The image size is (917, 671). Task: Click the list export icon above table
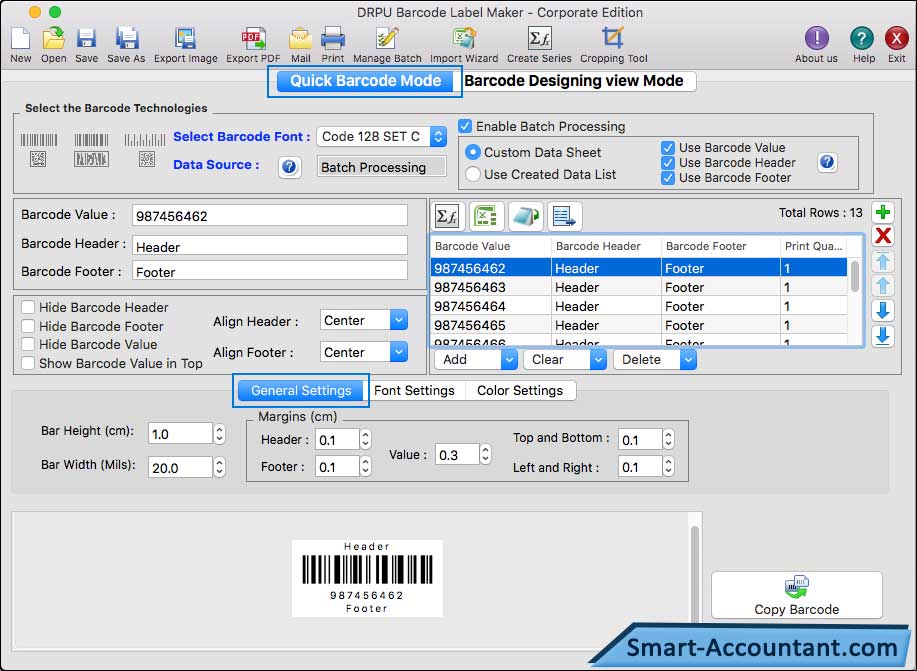tap(564, 216)
